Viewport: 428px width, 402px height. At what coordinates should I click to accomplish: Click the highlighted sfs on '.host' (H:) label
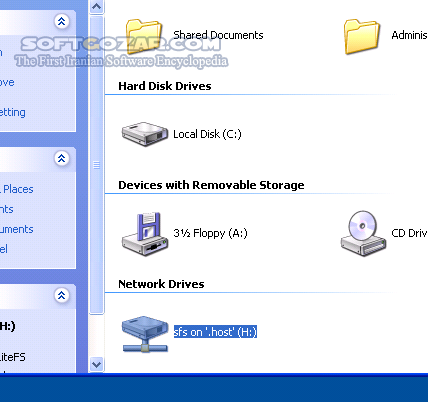pos(215,332)
